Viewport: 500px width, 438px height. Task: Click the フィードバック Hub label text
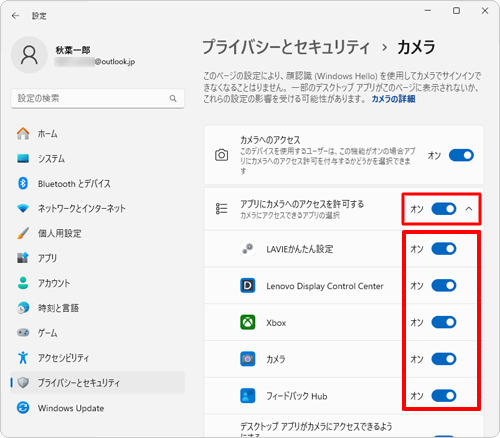tap(297, 396)
